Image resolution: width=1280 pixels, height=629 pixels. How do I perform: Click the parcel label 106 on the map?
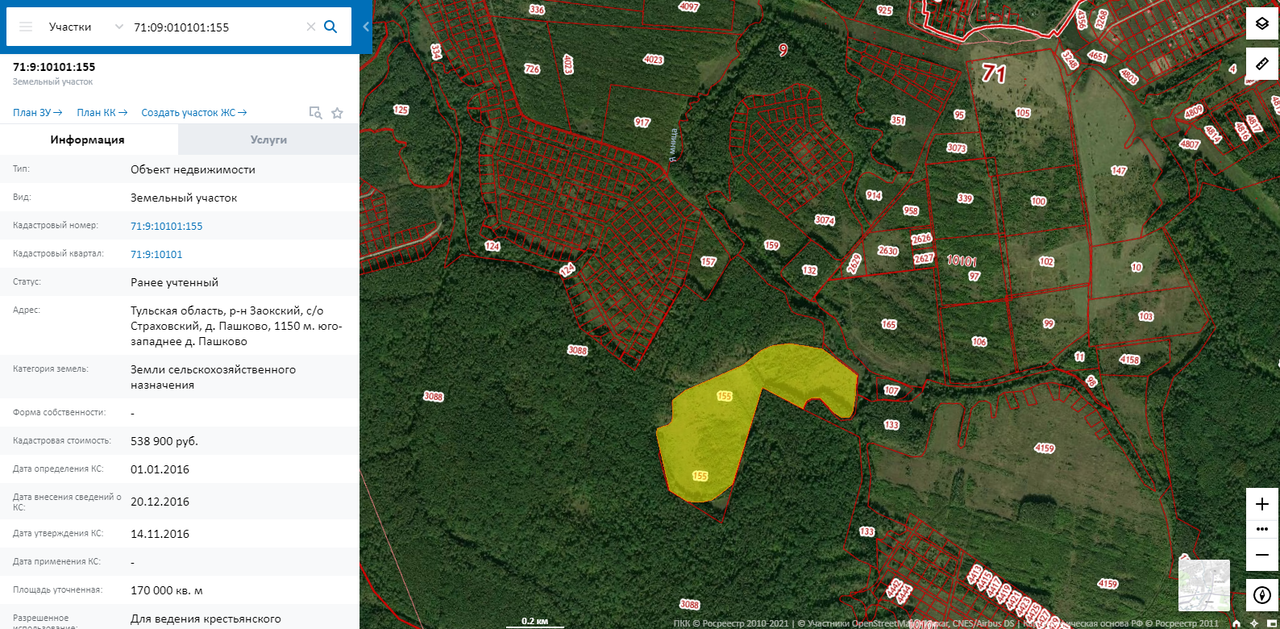click(979, 342)
